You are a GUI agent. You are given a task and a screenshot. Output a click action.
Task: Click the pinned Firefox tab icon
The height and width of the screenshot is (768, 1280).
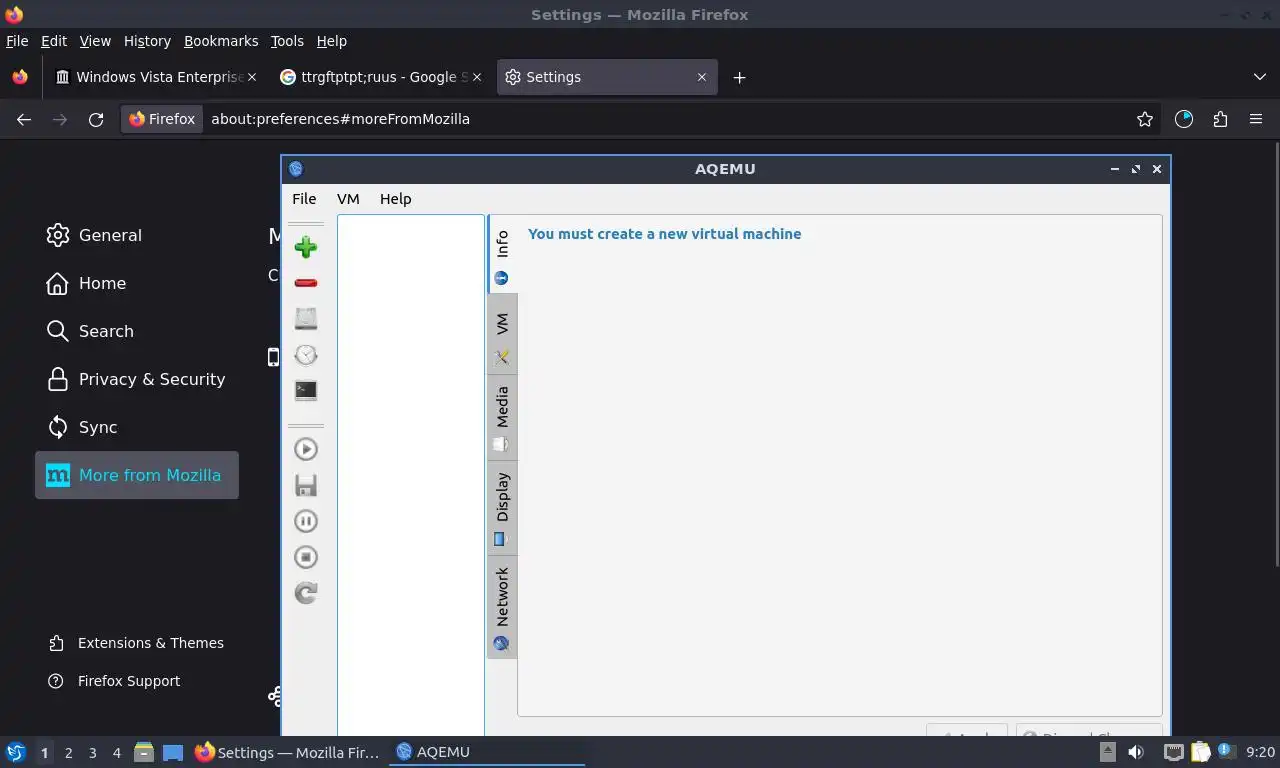(x=20, y=77)
